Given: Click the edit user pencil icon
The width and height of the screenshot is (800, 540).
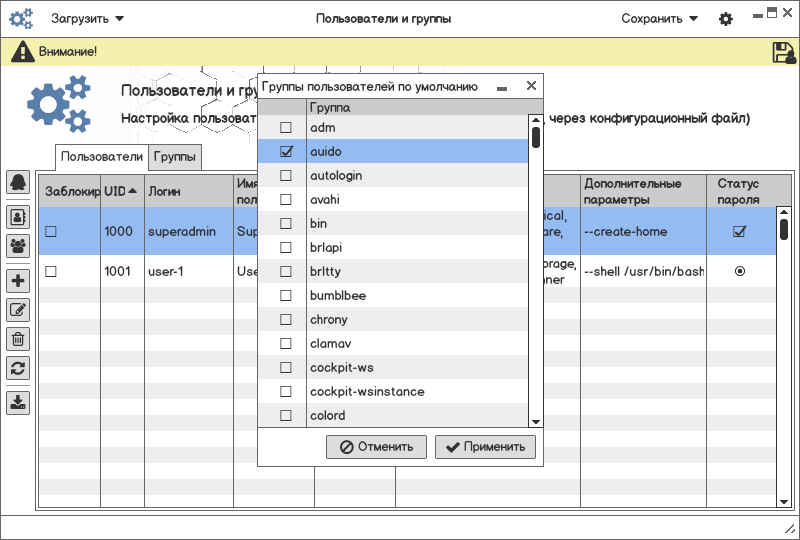Looking at the screenshot, I should pyautogui.click(x=18, y=310).
